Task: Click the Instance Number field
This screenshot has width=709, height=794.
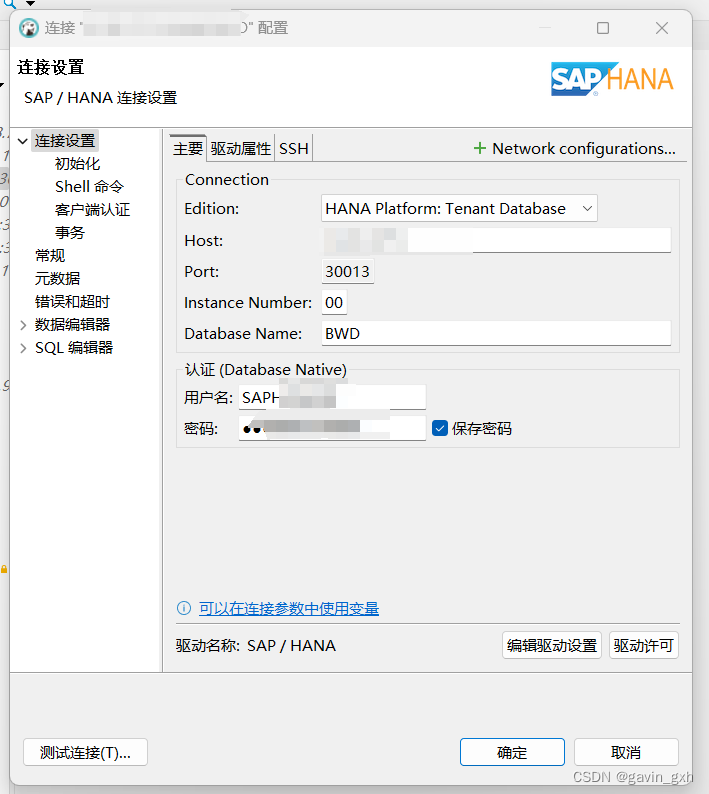Action: pyautogui.click(x=334, y=302)
